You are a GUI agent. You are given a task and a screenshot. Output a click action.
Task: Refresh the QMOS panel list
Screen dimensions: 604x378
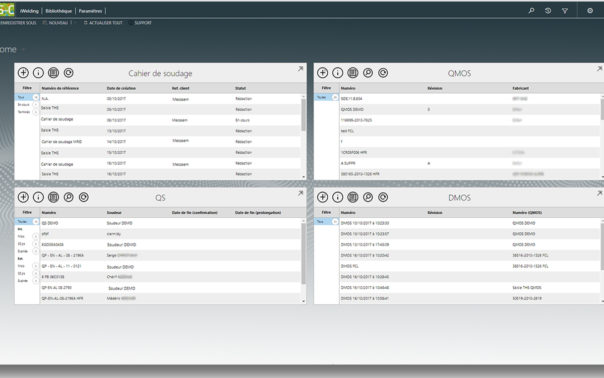point(383,72)
